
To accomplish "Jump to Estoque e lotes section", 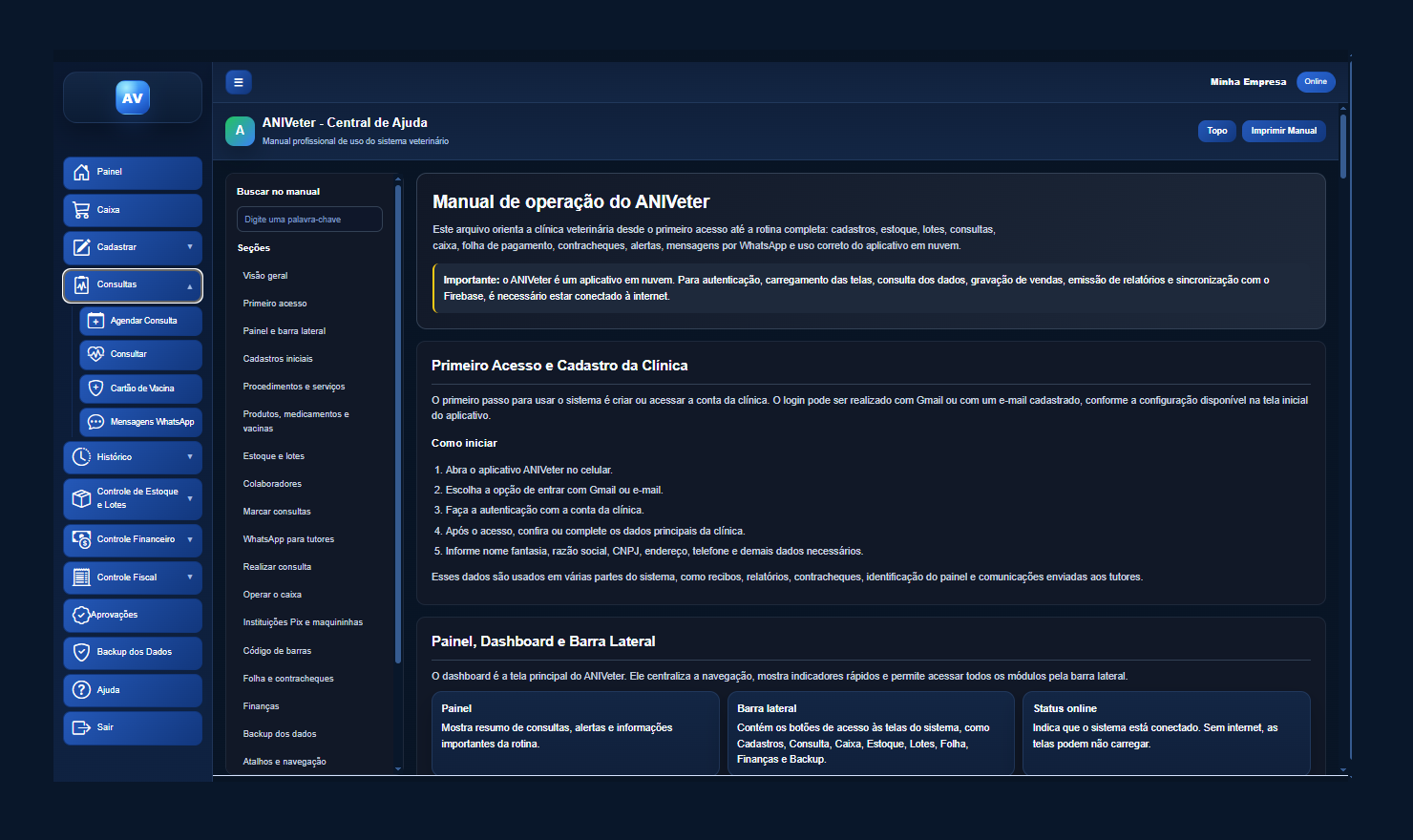I will click(x=274, y=456).
